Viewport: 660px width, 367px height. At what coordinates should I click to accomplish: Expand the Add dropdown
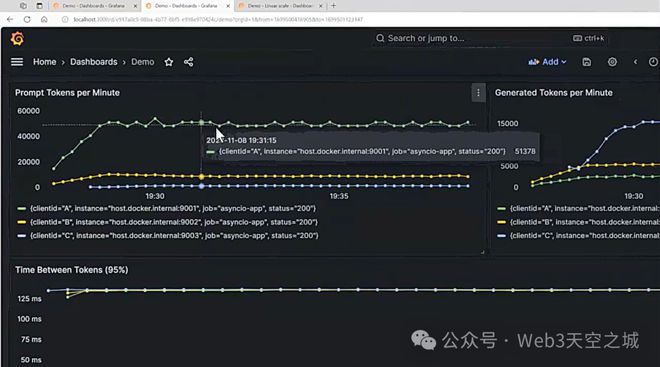547,62
